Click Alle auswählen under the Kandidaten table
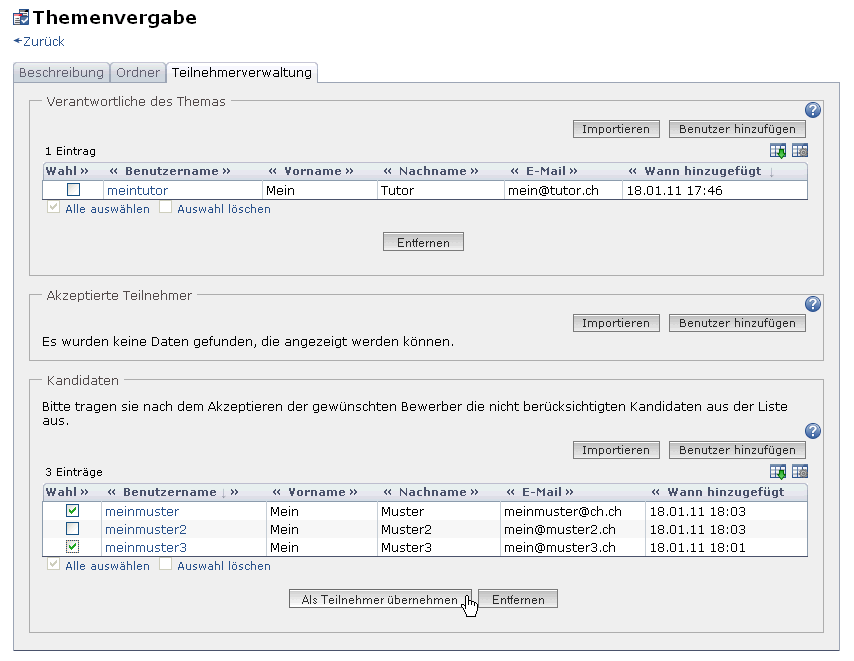854x661 pixels. pos(107,566)
